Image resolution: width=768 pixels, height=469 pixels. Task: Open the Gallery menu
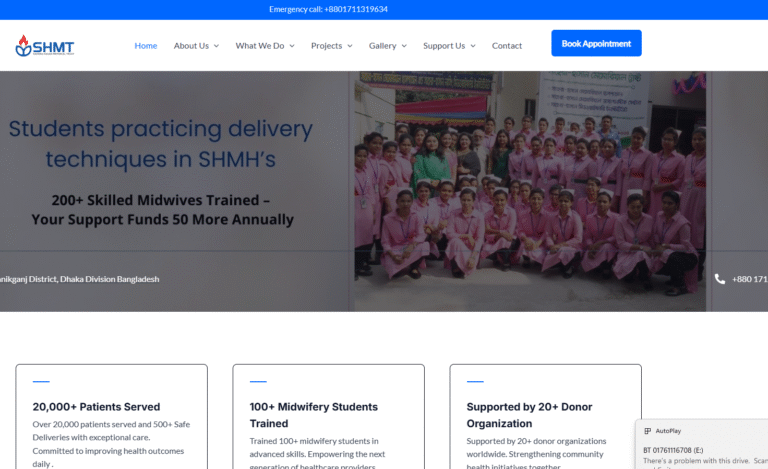coord(383,46)
